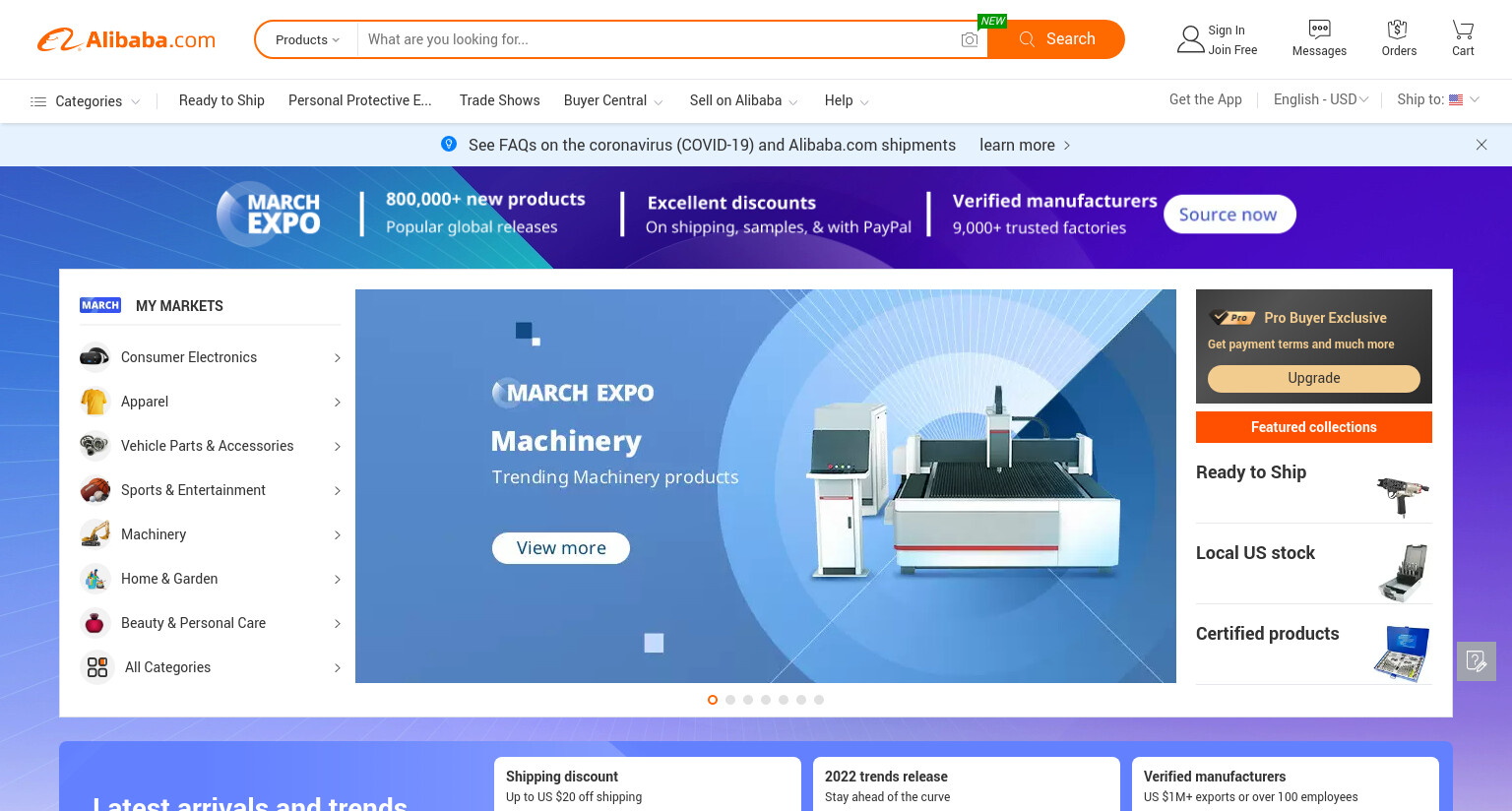
Task: Expand Vehicle Parts & Accessories chevron arrow
Action: 337,447
